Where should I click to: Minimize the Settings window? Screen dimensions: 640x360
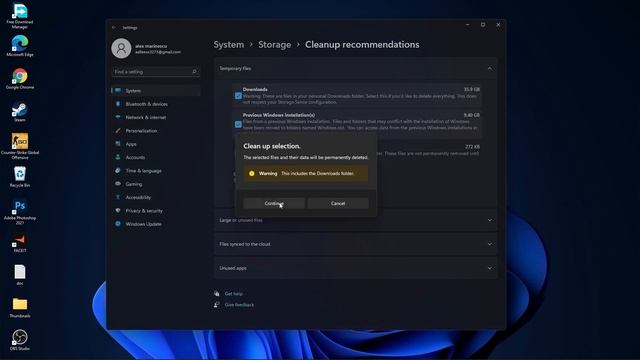(468, 25)
